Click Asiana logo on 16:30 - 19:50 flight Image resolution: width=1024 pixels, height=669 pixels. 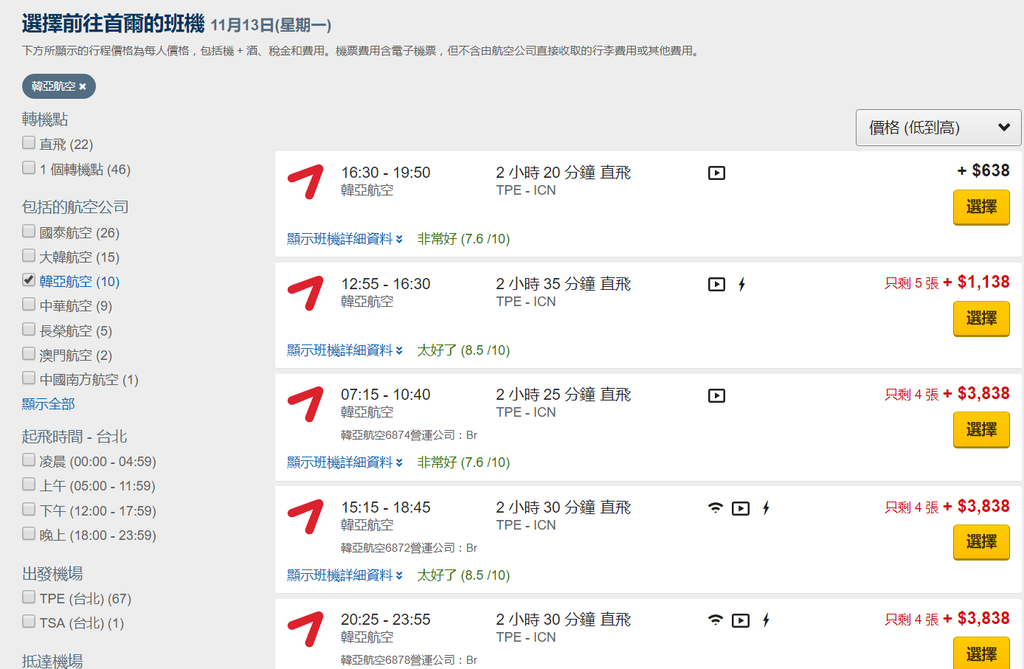pos(306,182)
